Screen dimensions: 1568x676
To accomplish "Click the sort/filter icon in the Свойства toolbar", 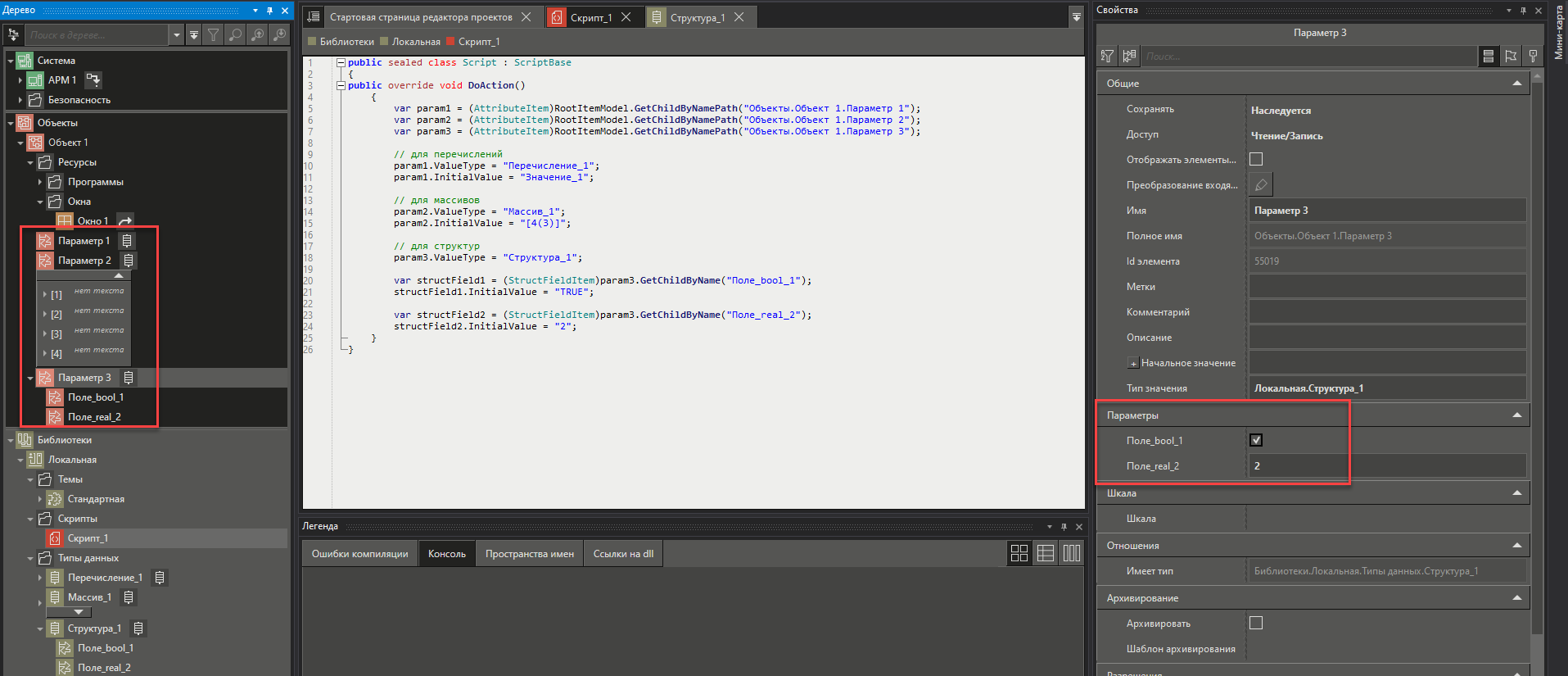I will coord(1107,56).
